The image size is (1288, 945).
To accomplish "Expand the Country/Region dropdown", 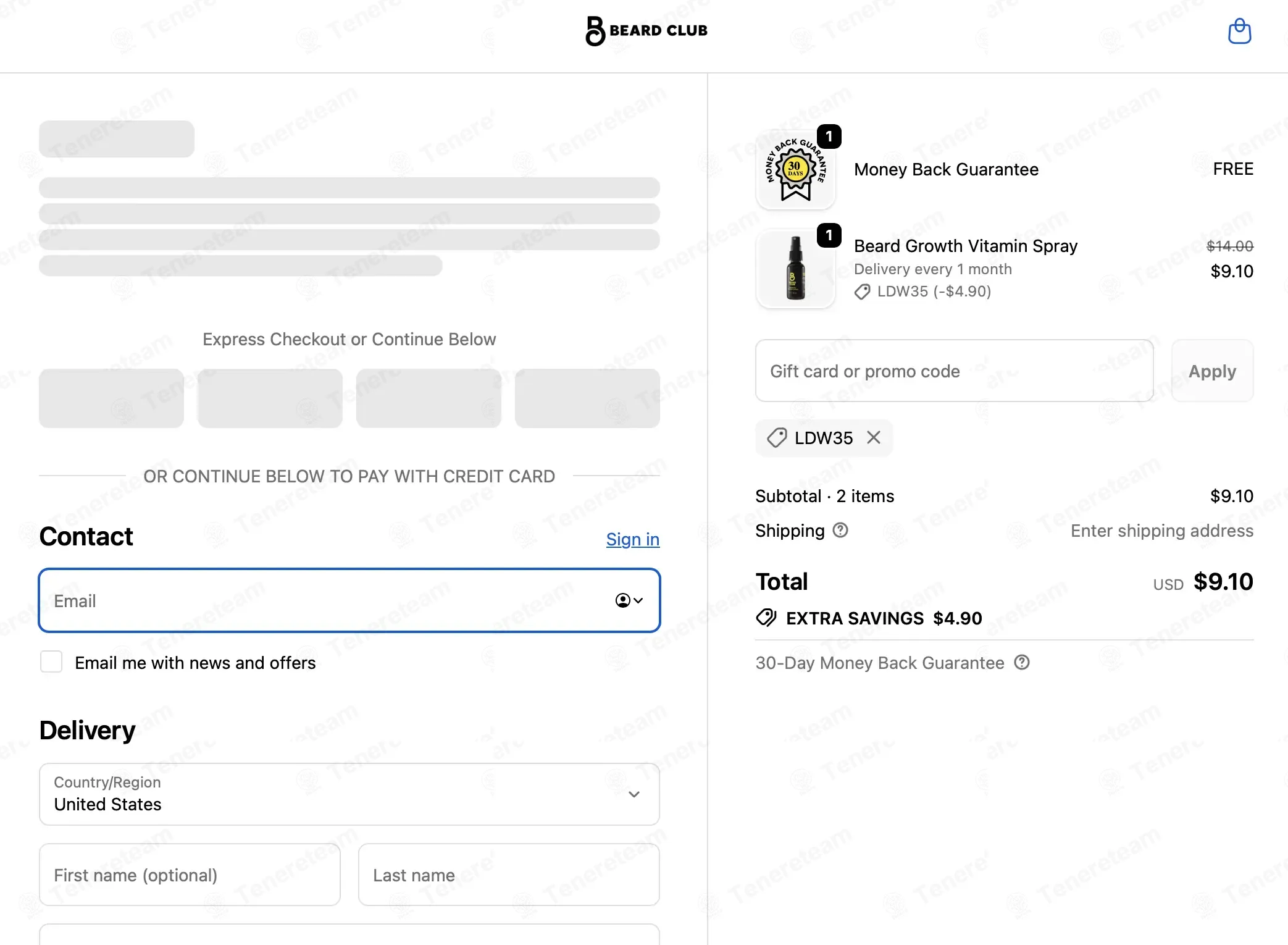I will pyautogui.click(x=349, y=794).
